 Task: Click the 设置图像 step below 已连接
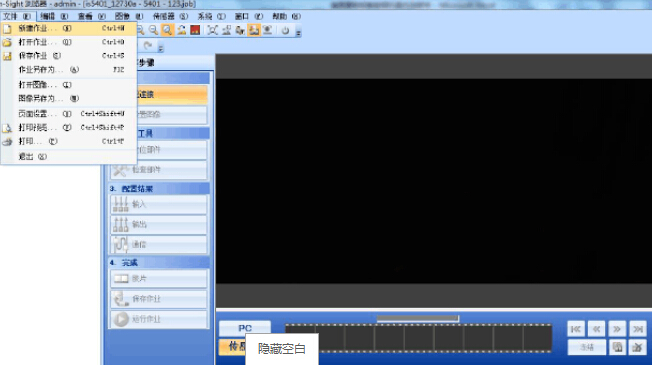(x=172, y=114)
